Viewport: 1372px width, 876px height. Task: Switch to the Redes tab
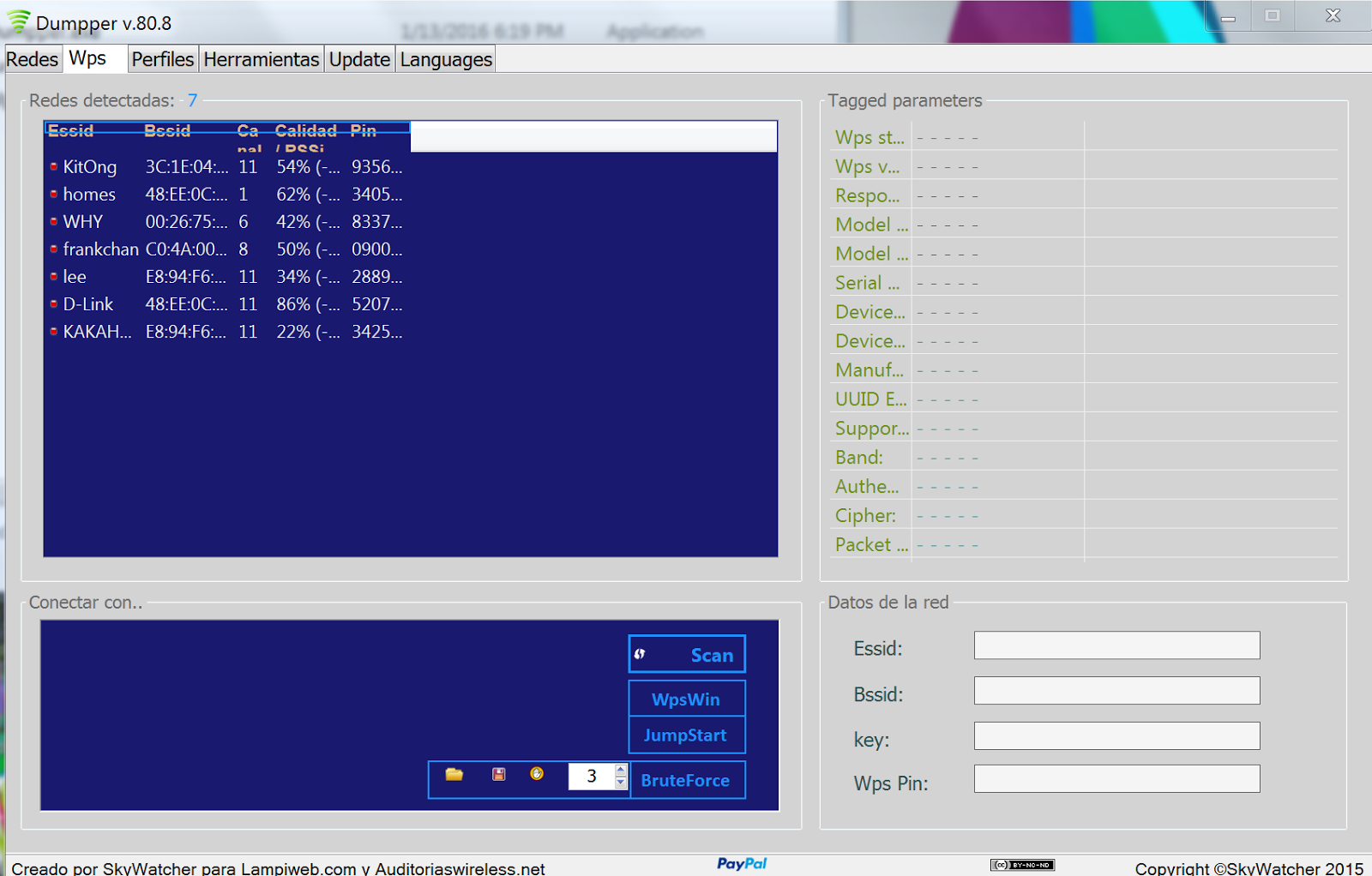(x=33, y=59)
